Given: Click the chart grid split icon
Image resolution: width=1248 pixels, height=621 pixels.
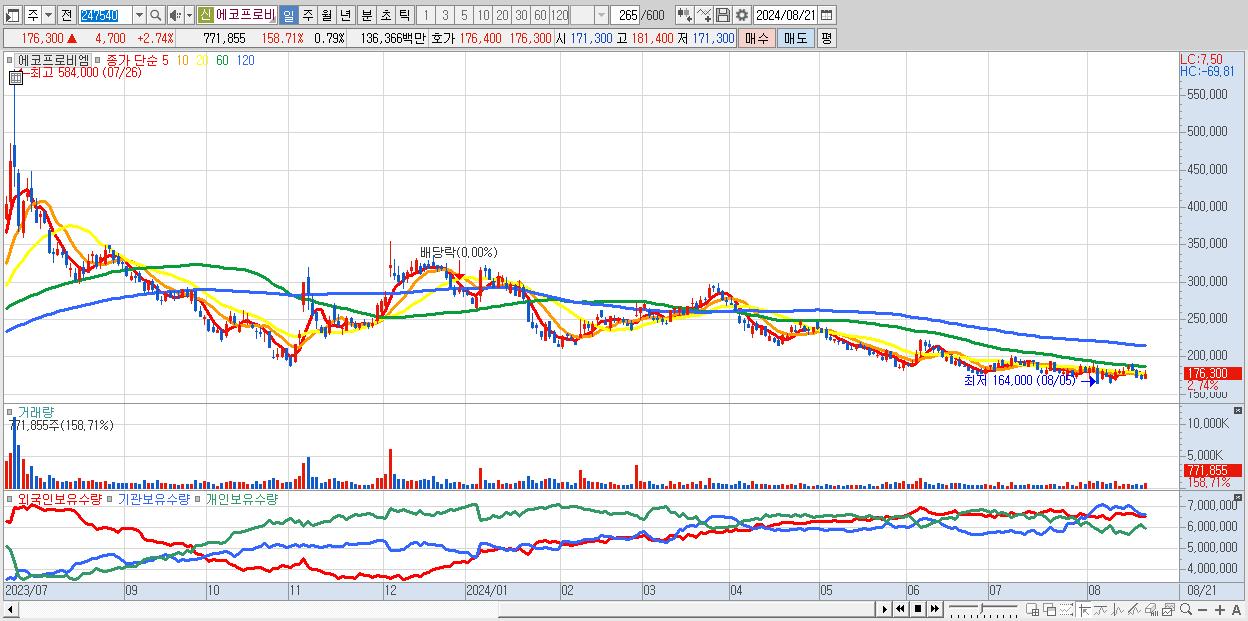Looking at the screenshot, I should (1032, 609).
